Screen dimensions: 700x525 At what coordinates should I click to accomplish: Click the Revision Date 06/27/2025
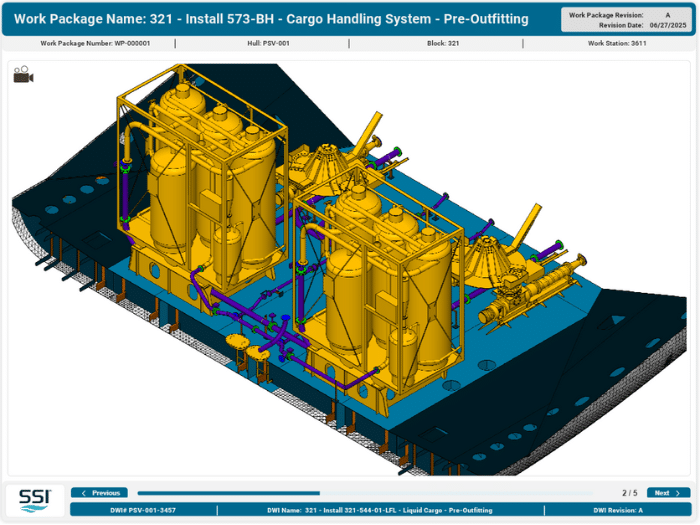(642, 25)
